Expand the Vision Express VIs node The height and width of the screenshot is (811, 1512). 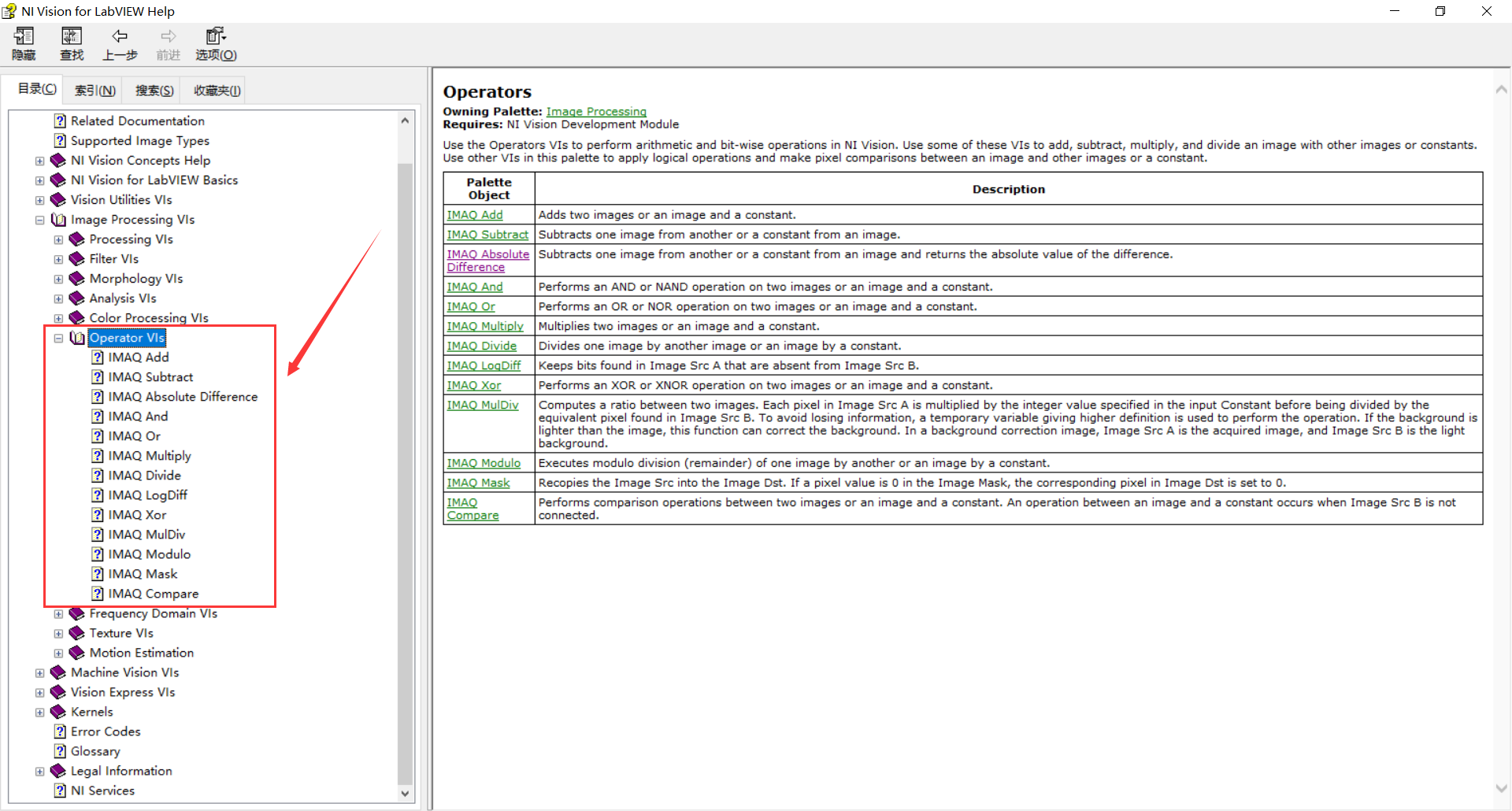coord(39,692)
